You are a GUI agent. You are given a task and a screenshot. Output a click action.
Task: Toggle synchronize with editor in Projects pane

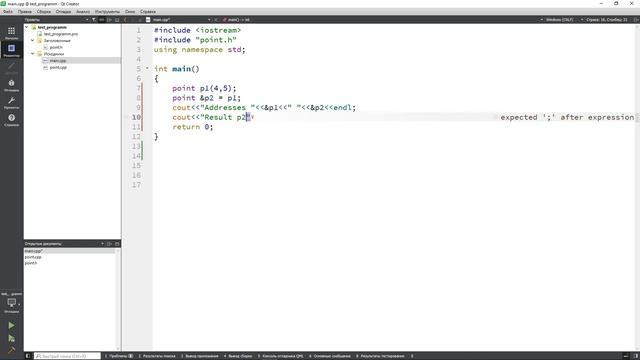(102, 20)
